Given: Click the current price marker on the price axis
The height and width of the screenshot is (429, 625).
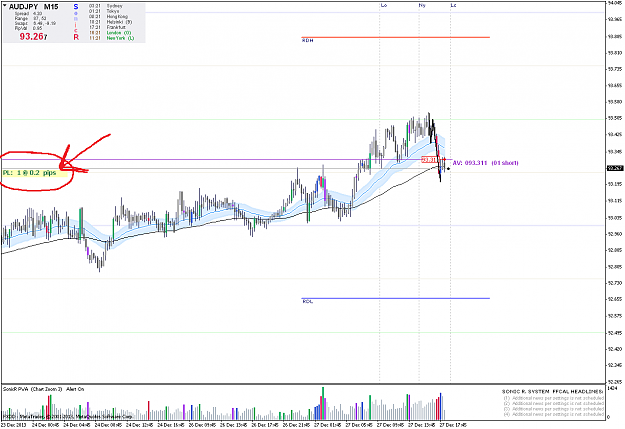Looking at the screenshot, I should pyautogui.click(x=615, y=168).
